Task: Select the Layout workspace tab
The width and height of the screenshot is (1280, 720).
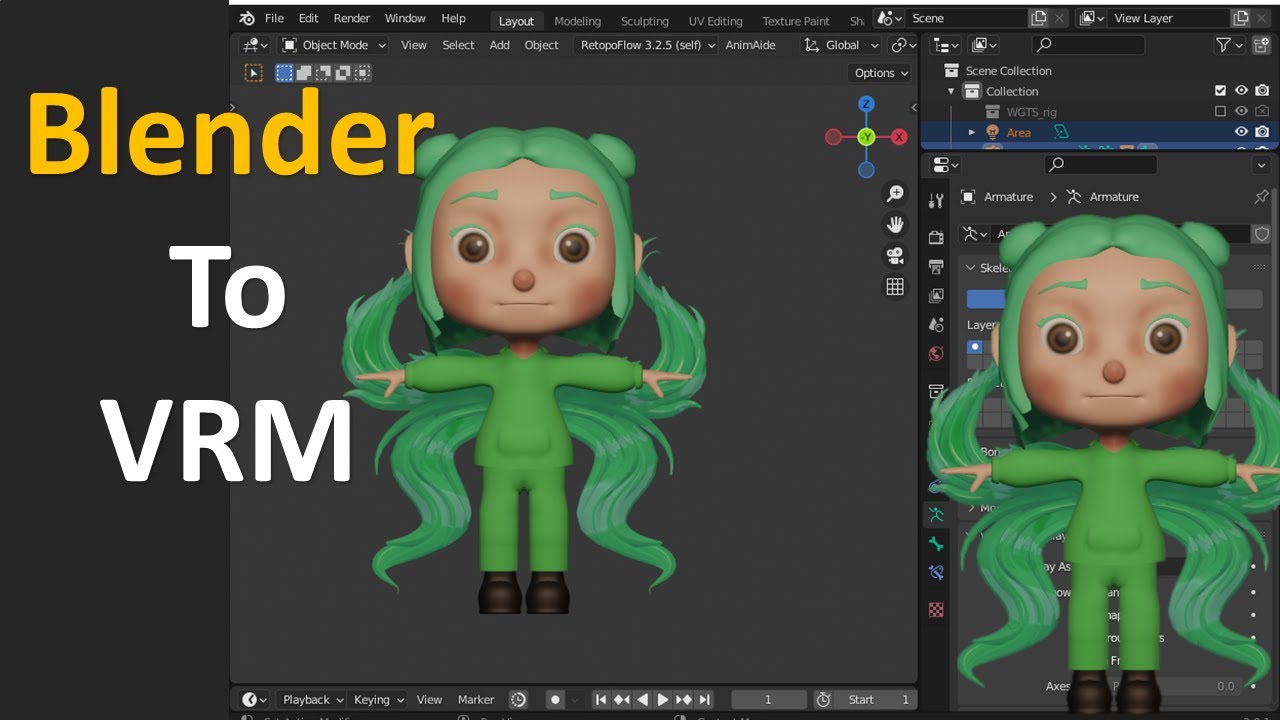Action: pos(516,21)
